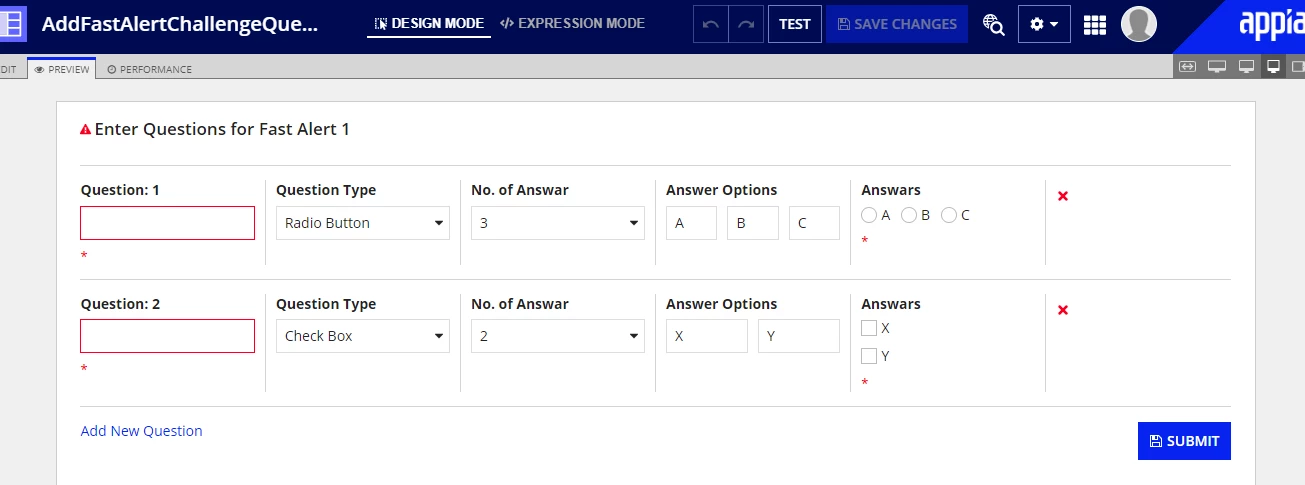Select the fit-width preview size icon

click(1187, 67)
